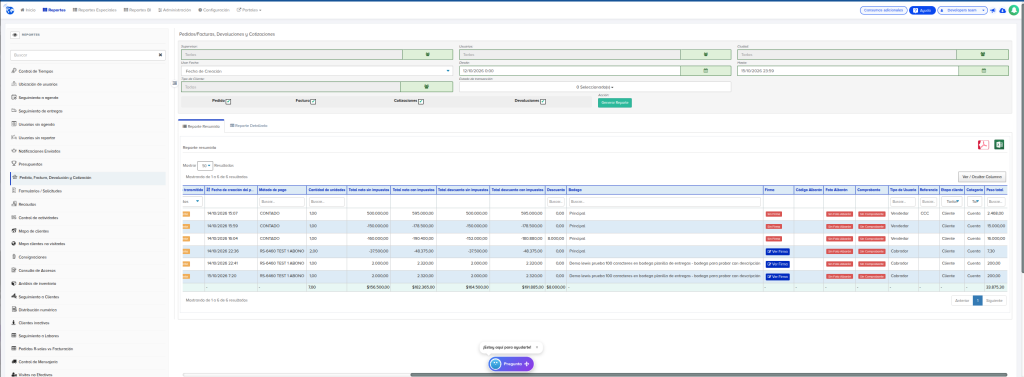This screenshot has width=1024, height=377.
Task: Click current page number 1
Action: [x=978, y=301]
